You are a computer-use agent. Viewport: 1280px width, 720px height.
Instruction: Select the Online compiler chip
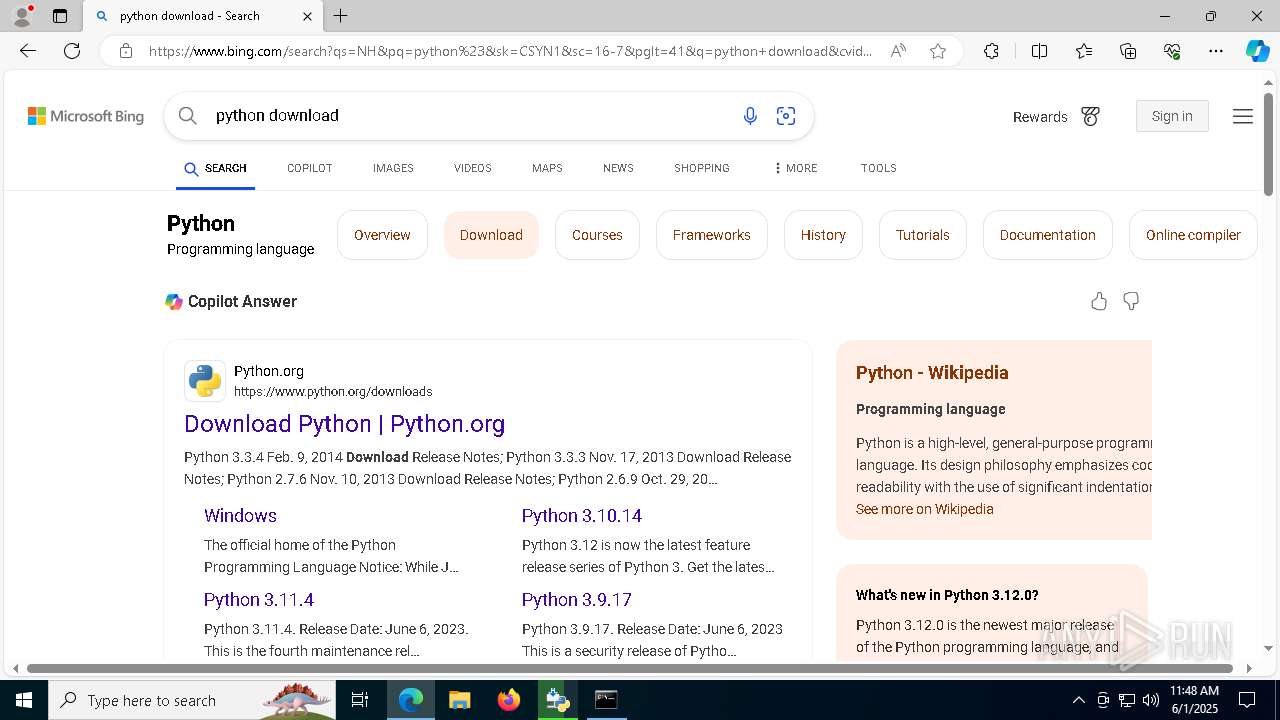pos(1193,235)
